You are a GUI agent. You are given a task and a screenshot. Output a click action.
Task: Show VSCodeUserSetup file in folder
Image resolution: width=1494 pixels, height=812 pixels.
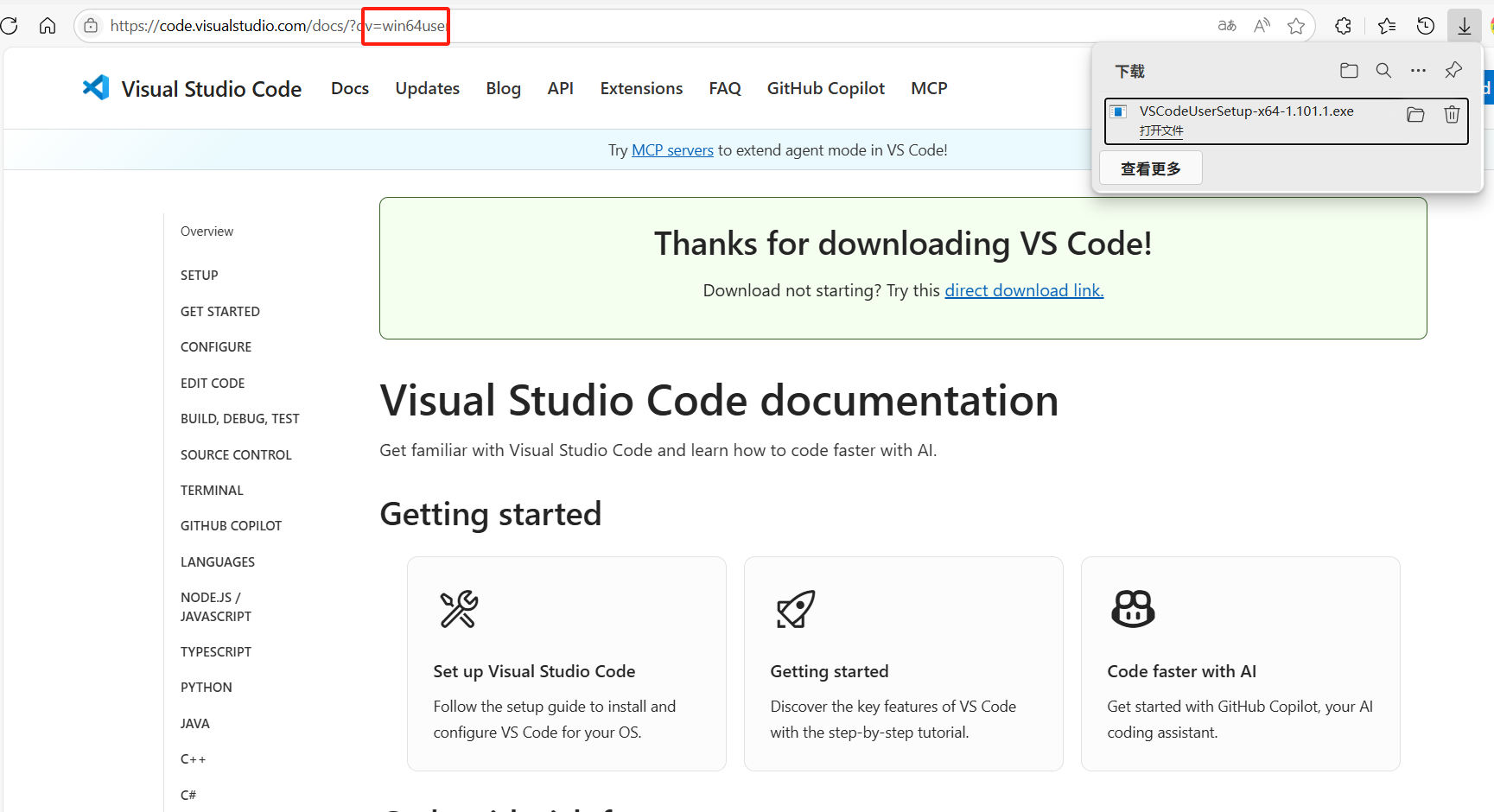click(1415, 114)
